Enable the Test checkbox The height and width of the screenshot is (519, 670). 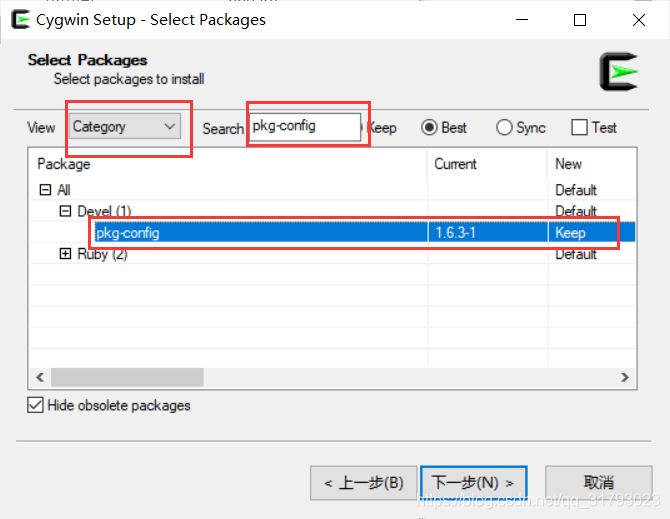[579, 127]
